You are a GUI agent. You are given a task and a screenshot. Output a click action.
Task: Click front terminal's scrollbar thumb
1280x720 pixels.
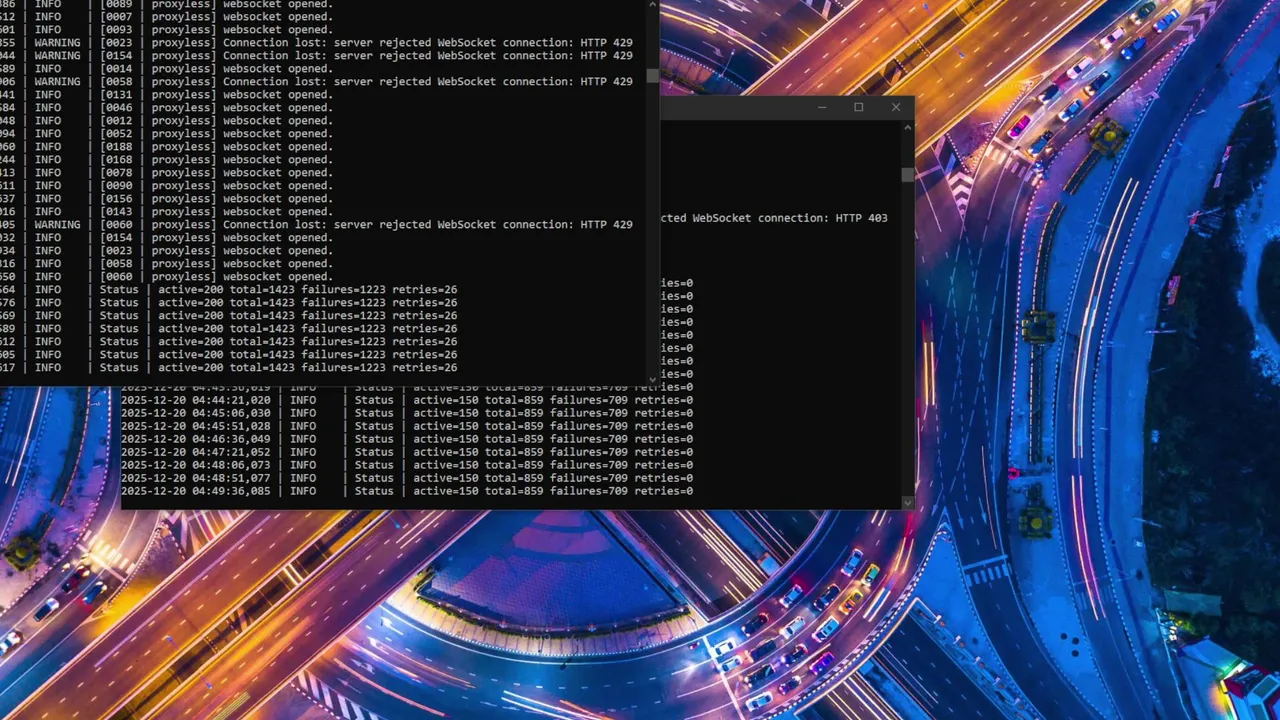653,75
